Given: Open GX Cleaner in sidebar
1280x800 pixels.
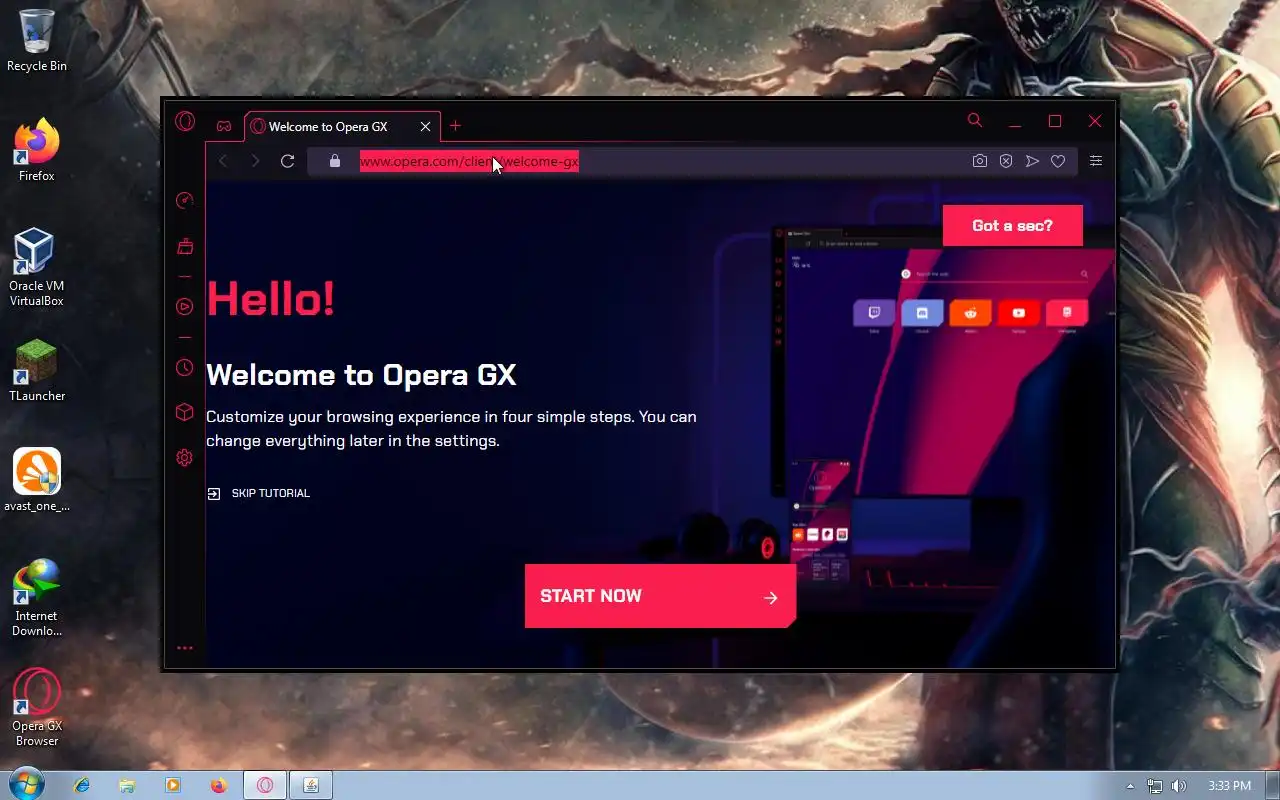Looking at the screenshot, I should click(x=184, y=246).
